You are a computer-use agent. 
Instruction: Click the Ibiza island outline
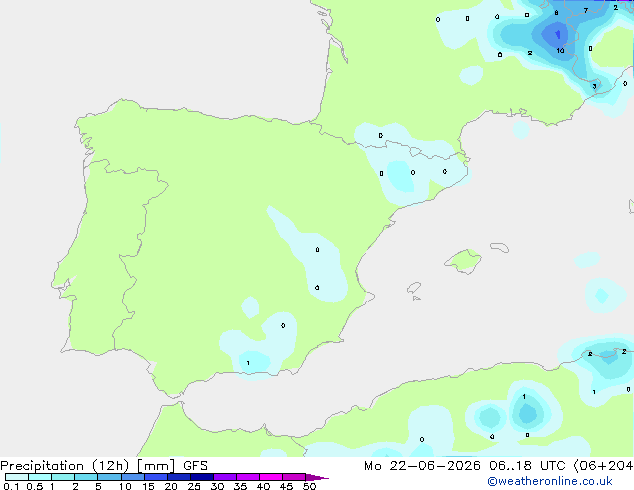[414, 288]
